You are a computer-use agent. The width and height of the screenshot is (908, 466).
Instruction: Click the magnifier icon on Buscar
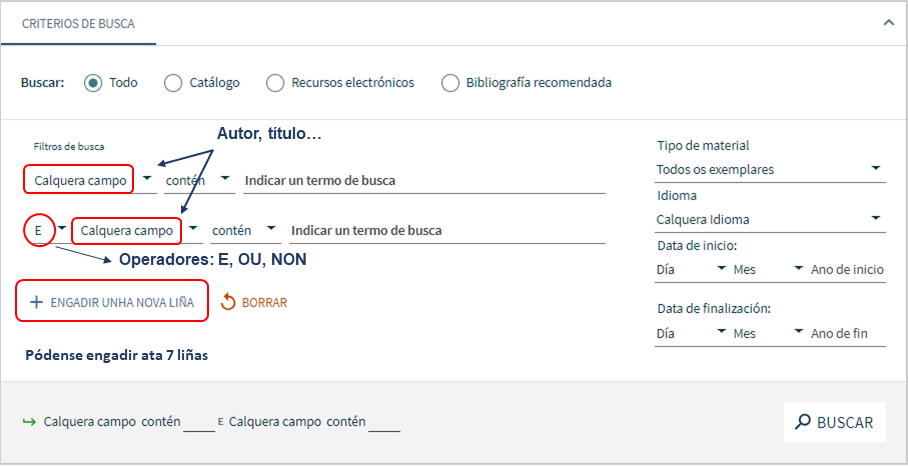pos(803,422)
